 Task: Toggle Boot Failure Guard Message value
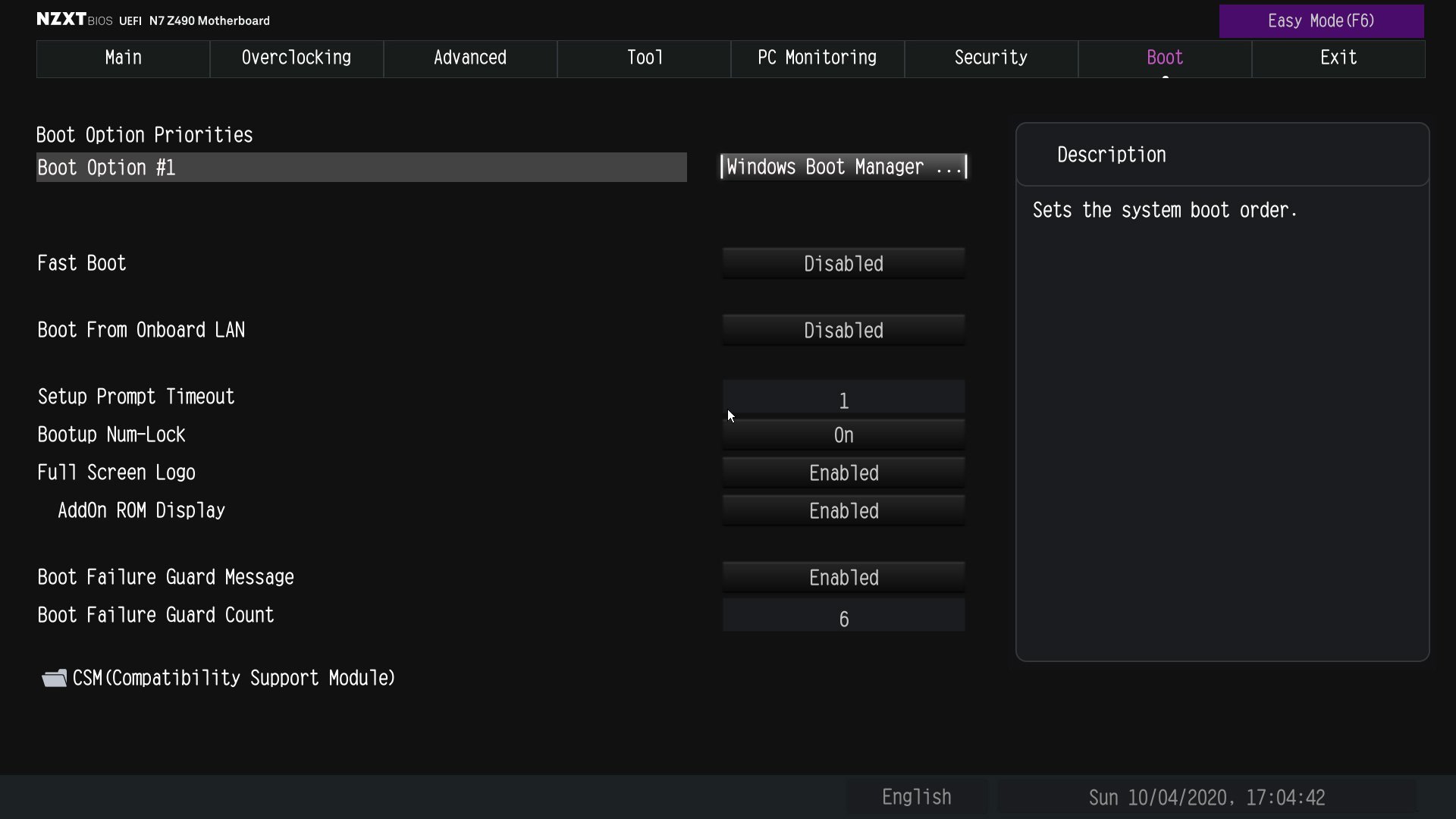(843, 577)
